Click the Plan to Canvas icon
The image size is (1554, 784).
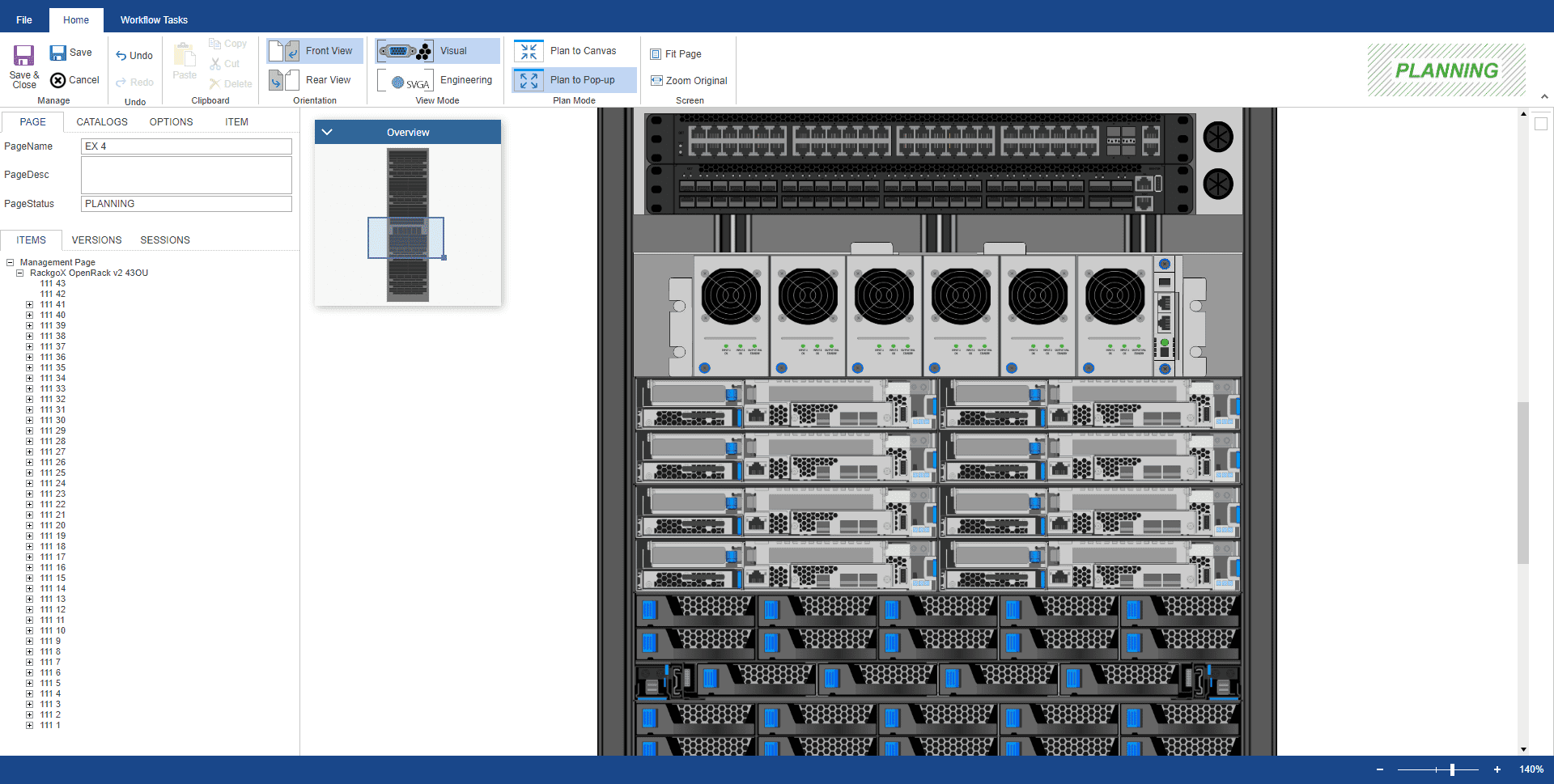(529, 51)
